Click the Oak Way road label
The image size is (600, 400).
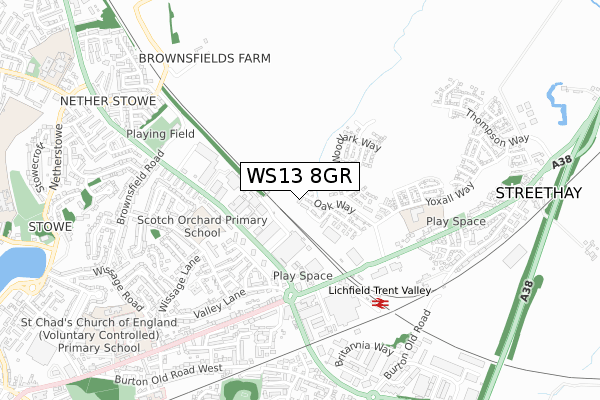pyautogui.click(x=334, y=206)
